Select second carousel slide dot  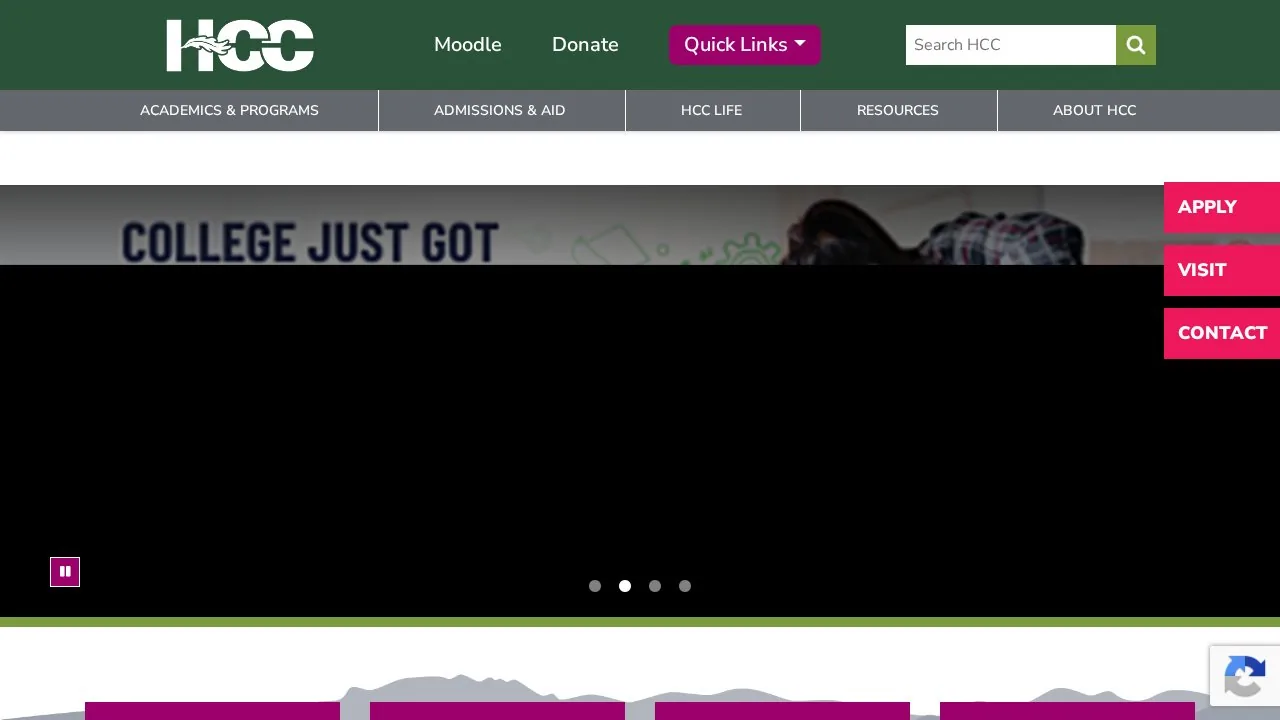[x=625, y=586]
